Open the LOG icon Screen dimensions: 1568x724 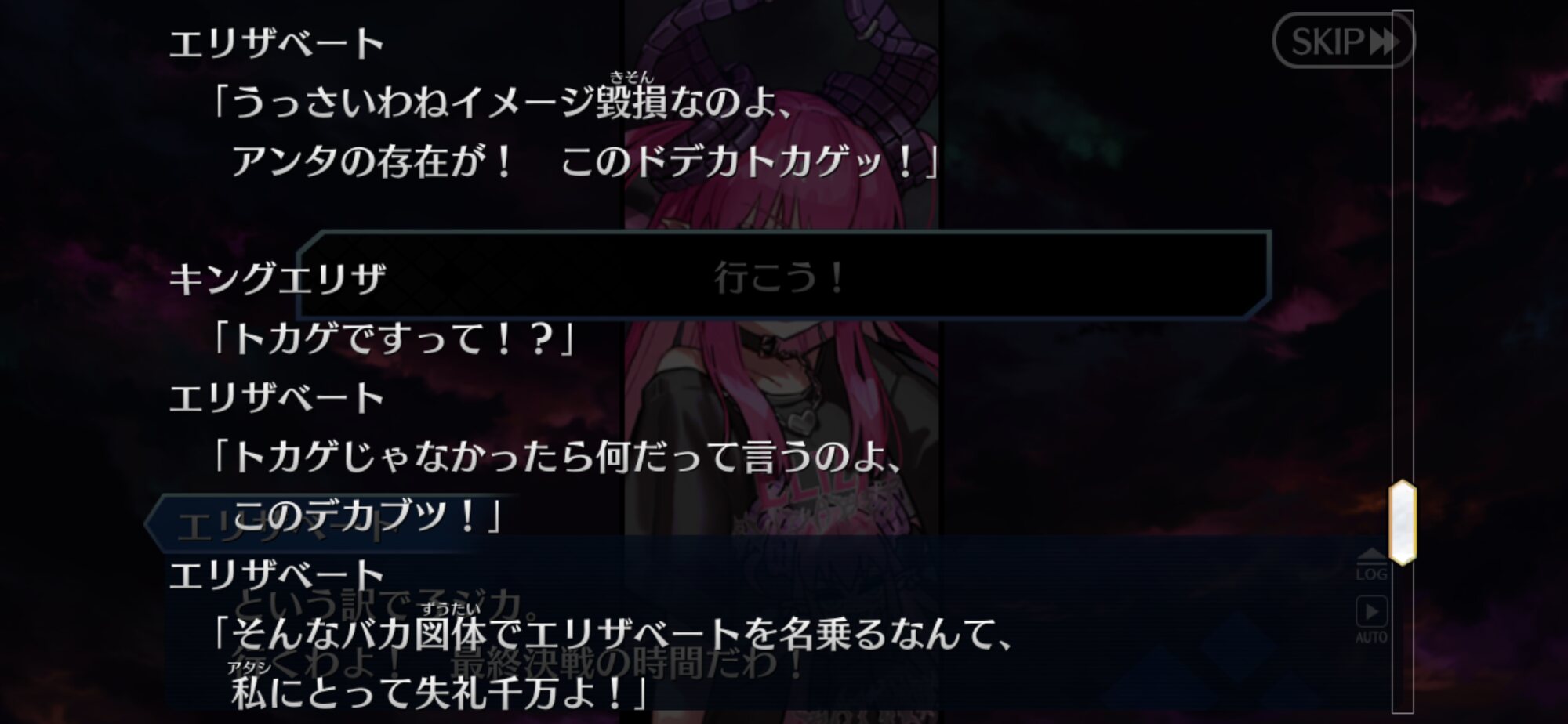tap(1371, 565)
